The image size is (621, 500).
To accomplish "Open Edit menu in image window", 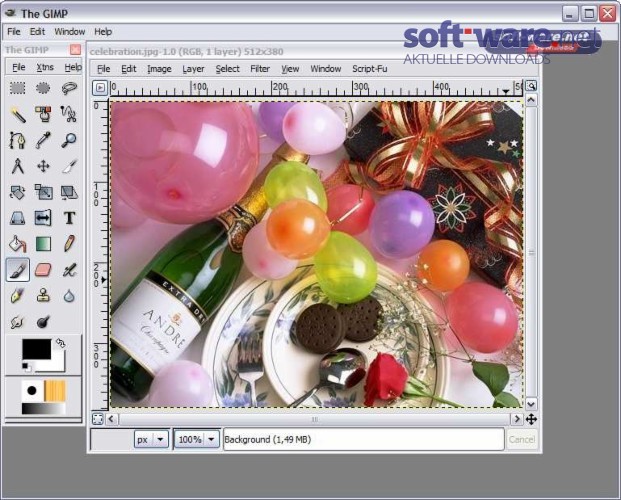I will coord(129,69).
